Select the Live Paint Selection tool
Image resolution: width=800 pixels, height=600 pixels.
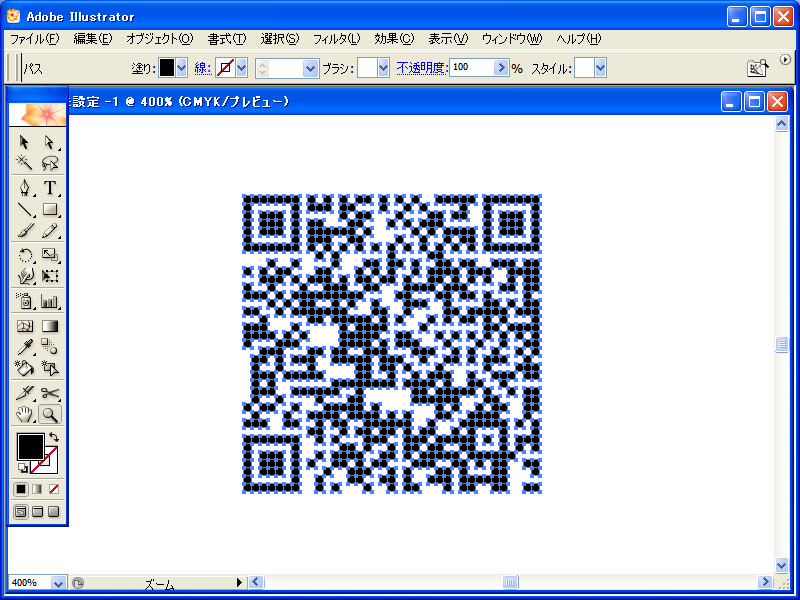click(x=49, y=368)
